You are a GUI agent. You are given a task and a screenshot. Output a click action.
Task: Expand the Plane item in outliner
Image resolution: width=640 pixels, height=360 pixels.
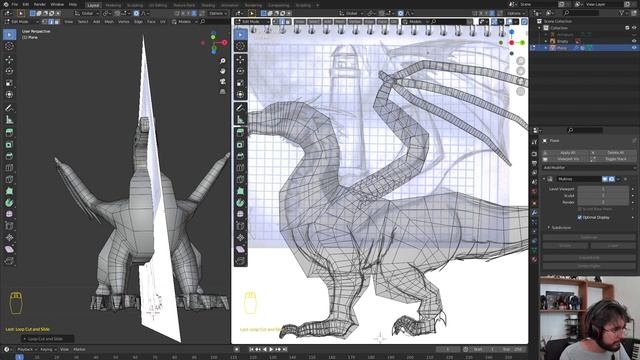[546, 48]
